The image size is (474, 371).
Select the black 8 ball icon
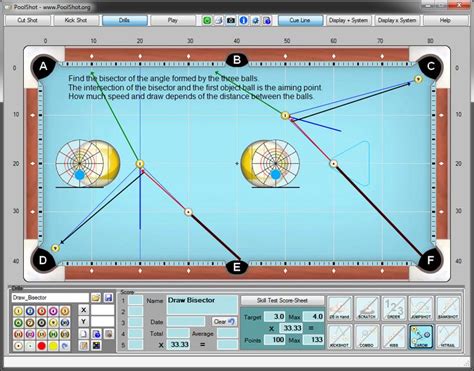click(42, 322)
